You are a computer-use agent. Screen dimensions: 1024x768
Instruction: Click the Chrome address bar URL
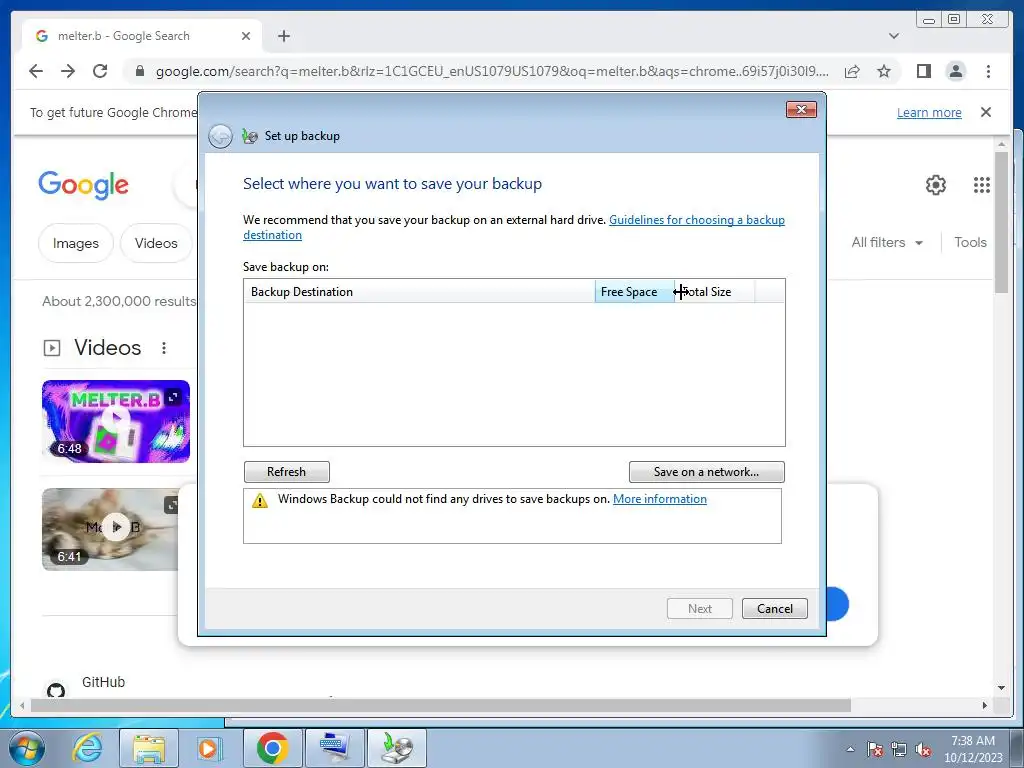click(492, 71)
